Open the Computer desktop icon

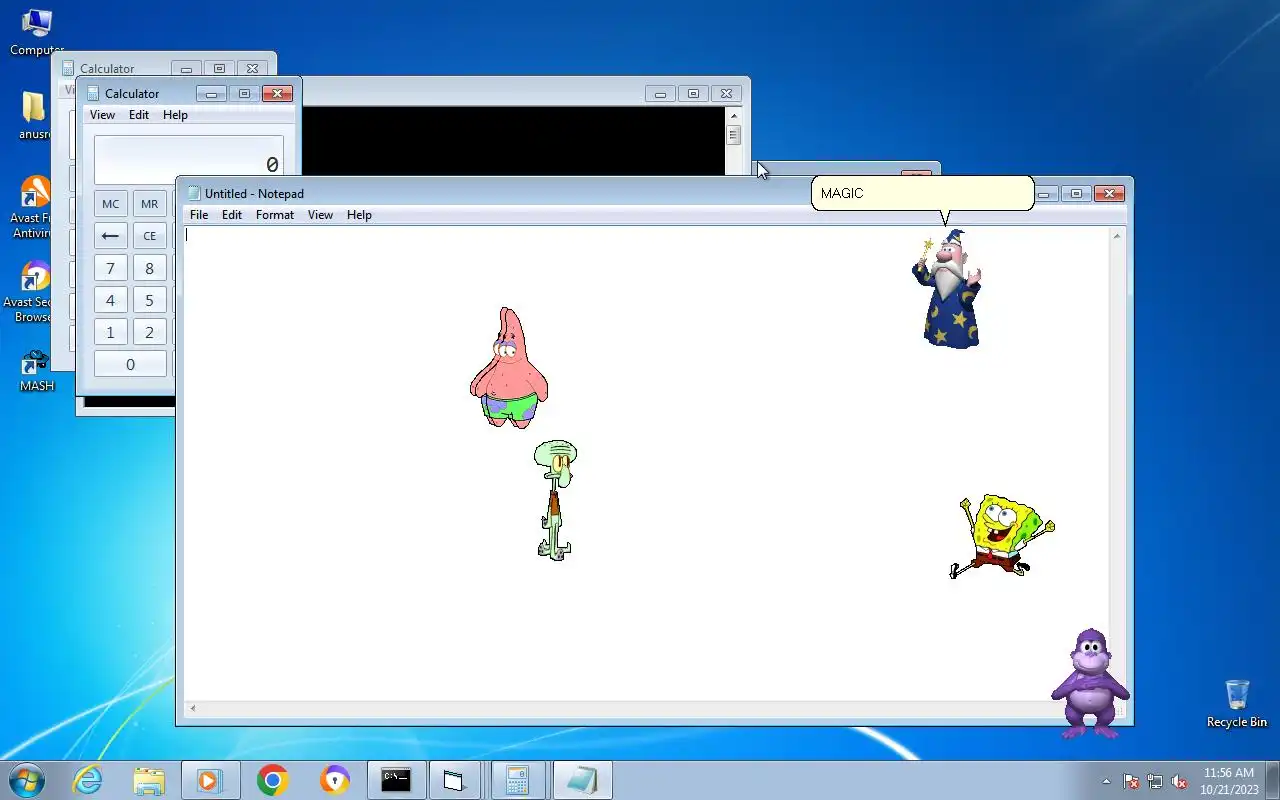pos(36,31)
